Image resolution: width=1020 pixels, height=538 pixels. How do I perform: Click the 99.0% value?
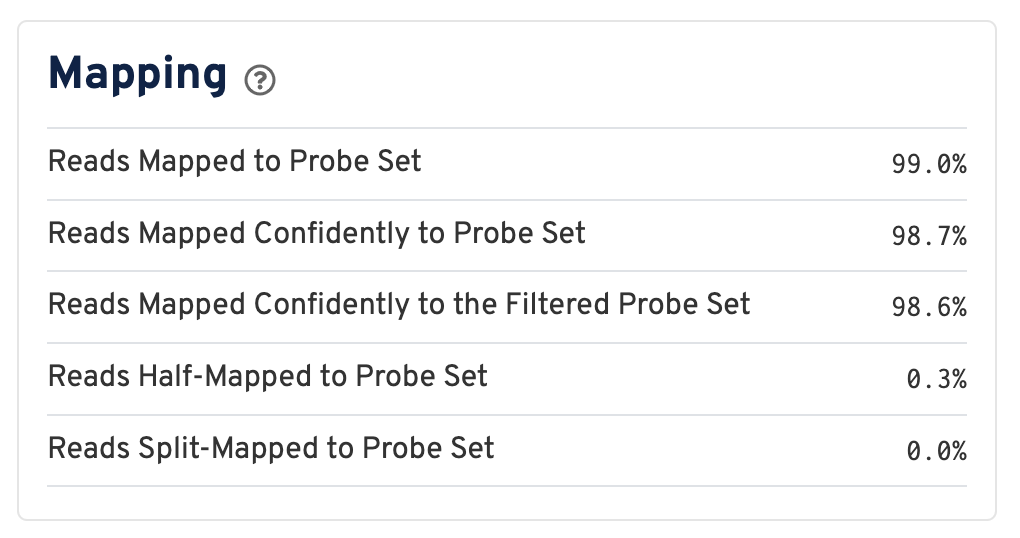[928, 164]
